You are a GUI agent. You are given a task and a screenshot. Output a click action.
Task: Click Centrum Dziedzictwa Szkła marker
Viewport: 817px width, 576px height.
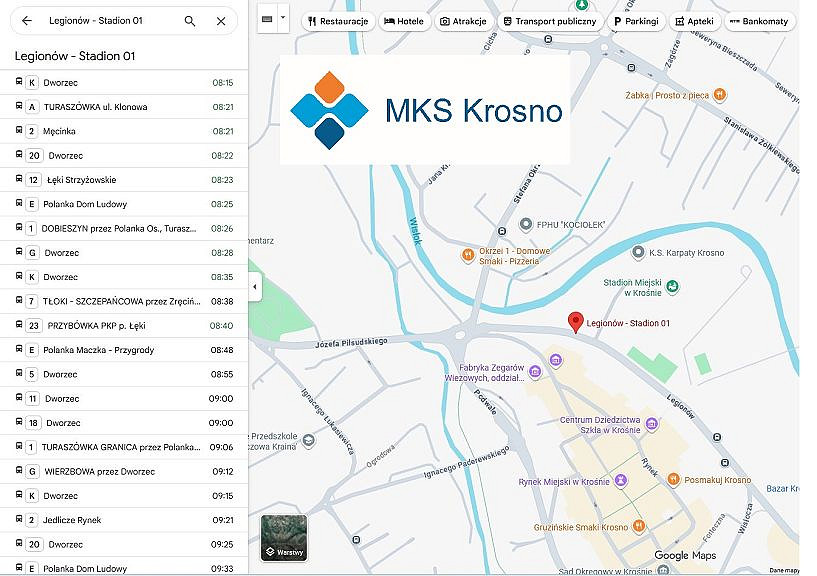point(651,424)
